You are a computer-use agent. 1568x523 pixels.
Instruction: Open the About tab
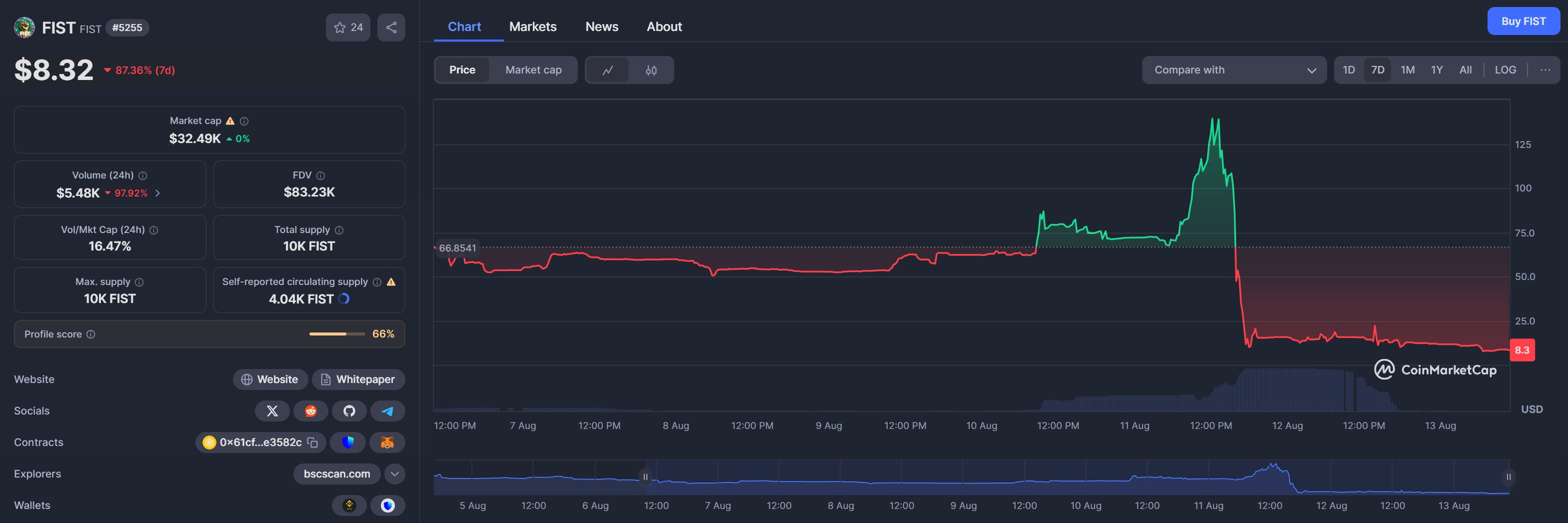click(663, 27)
